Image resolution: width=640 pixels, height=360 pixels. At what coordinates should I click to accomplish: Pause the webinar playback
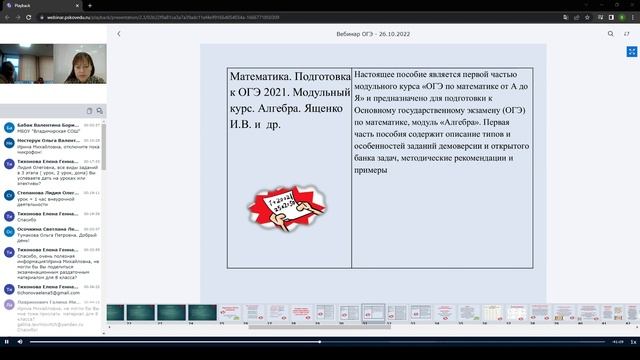coord(7,342)
